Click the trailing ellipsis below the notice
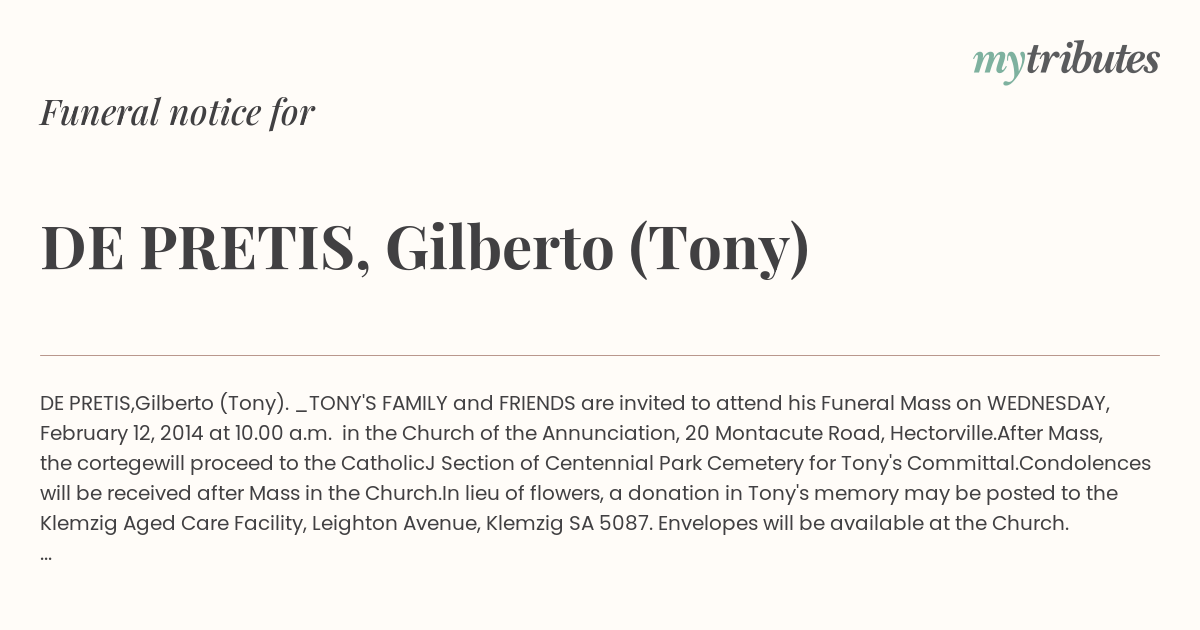 tap(46, 556)
